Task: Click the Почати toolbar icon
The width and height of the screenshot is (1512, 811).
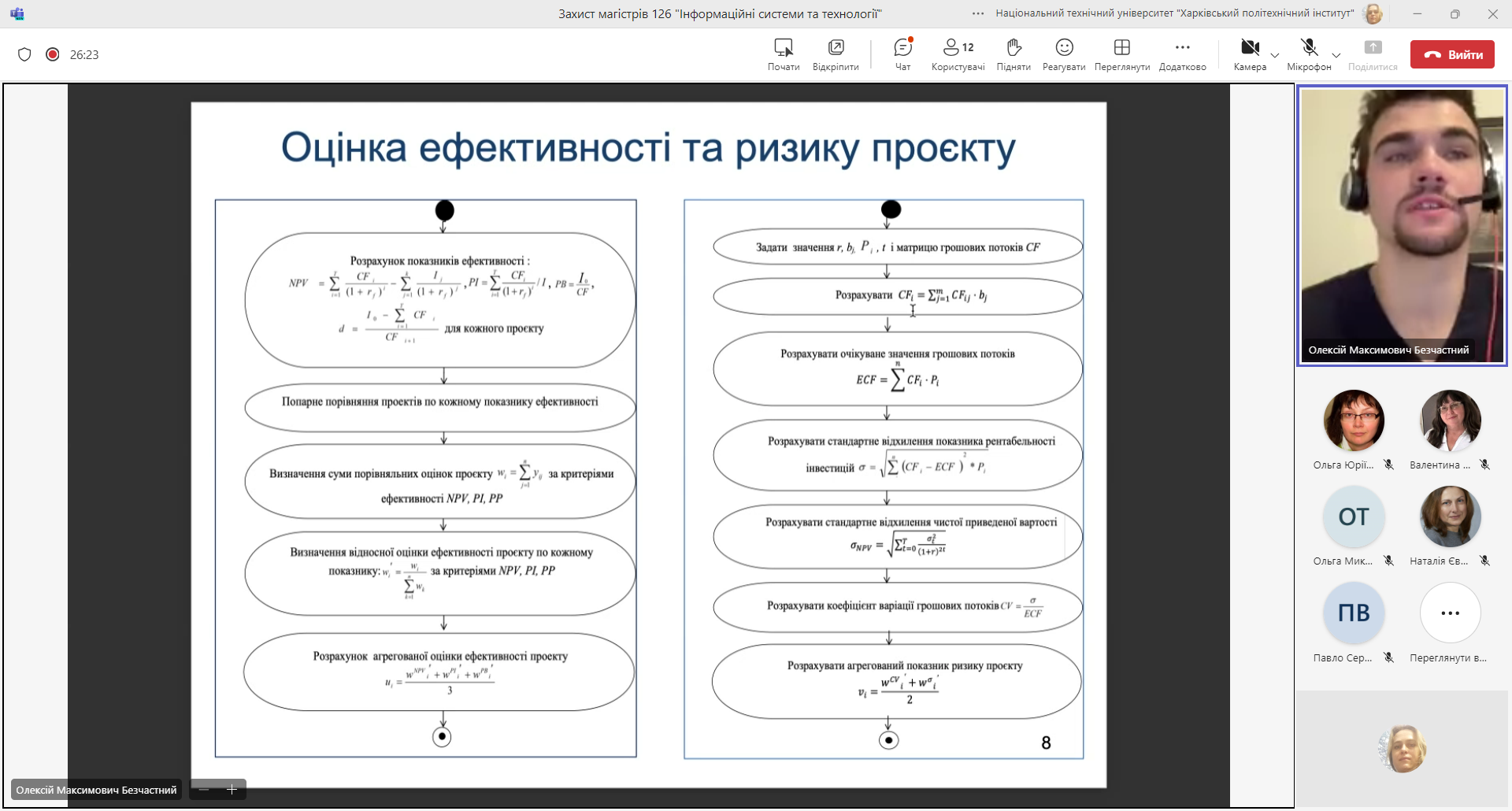Action: coord(783,54)
